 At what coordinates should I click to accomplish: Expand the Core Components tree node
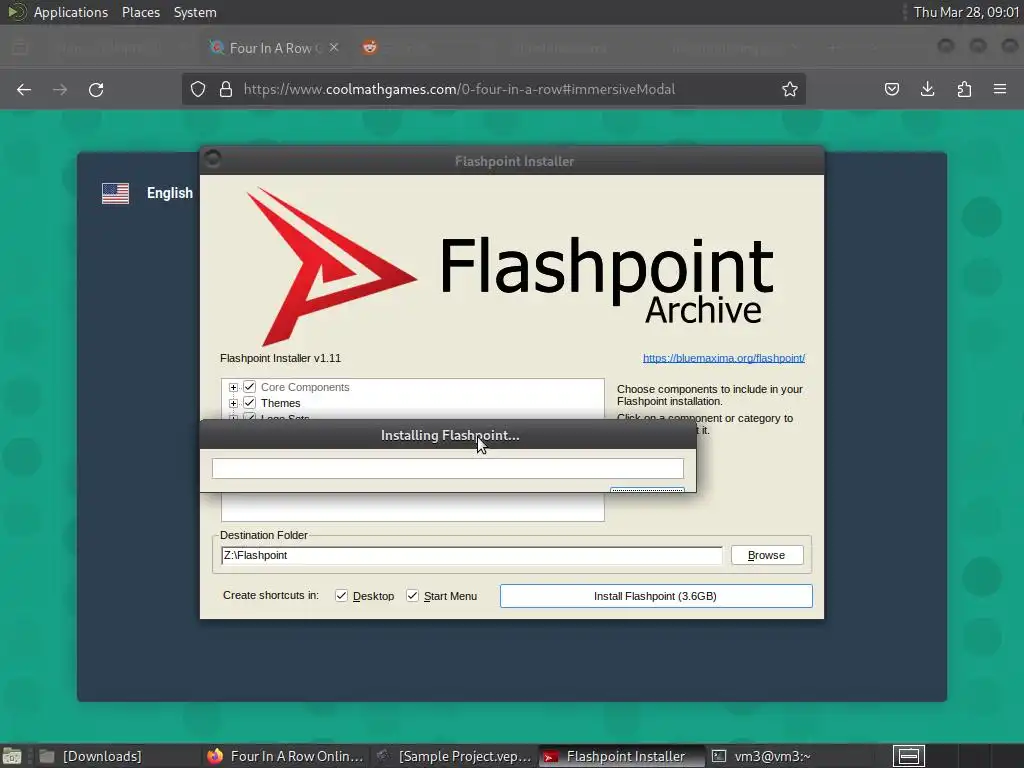coord(233,387)
